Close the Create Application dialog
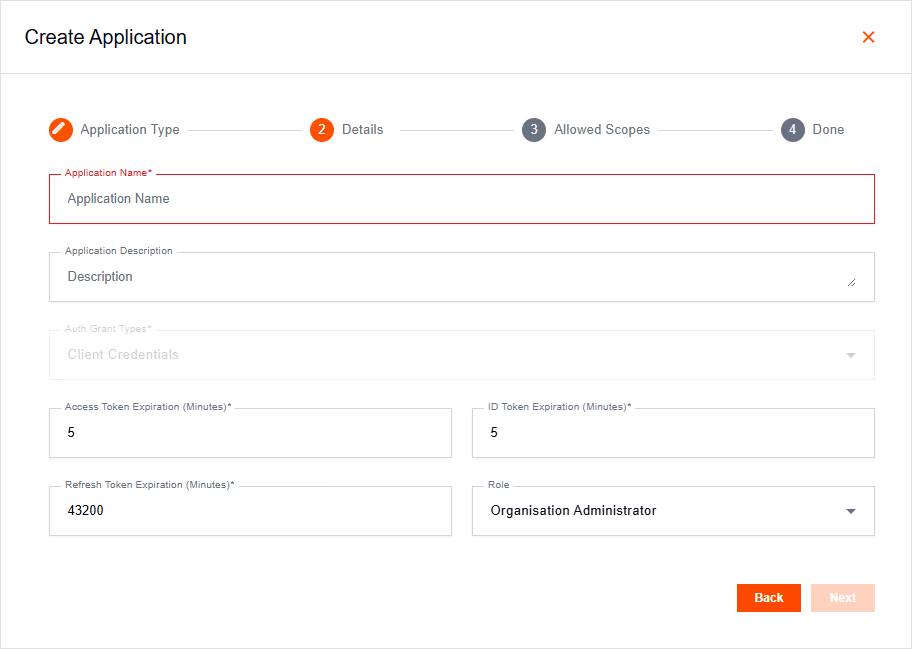 coord(868,37)
